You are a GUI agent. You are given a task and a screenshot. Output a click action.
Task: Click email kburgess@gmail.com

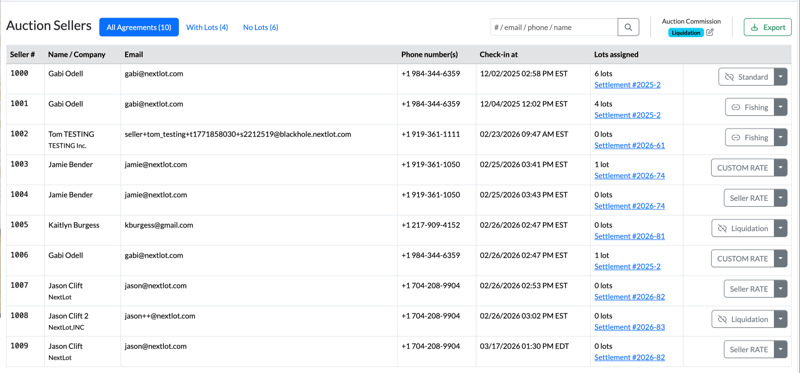point(159,225)
